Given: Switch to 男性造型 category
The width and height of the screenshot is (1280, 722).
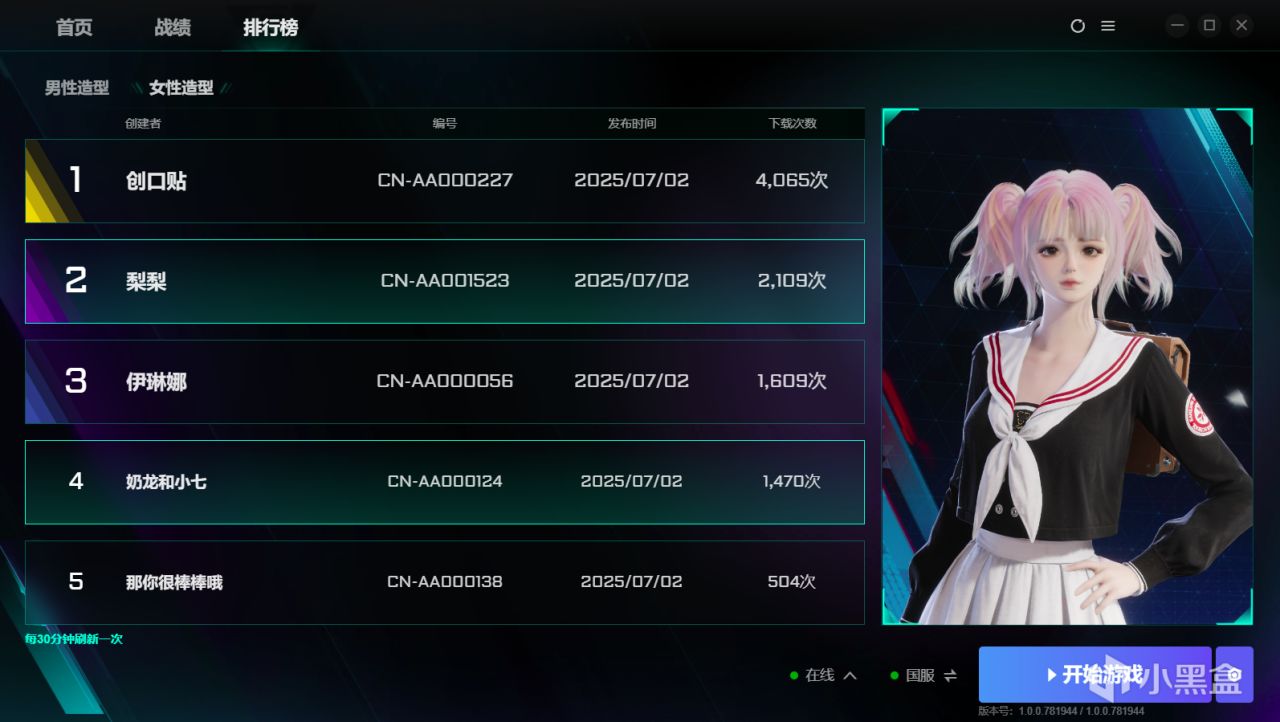Looking at the screenshot, I should pyautogui.click(x=77, y=88).
